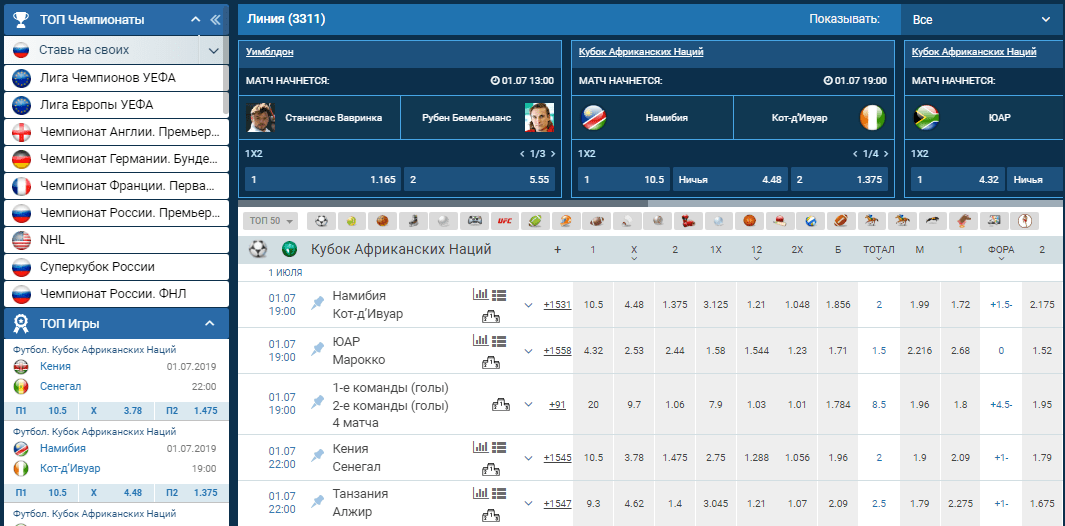Open Чемпионат Германии. Бундеслига
Screen dimensions: 1065x526
coord(116,160)
